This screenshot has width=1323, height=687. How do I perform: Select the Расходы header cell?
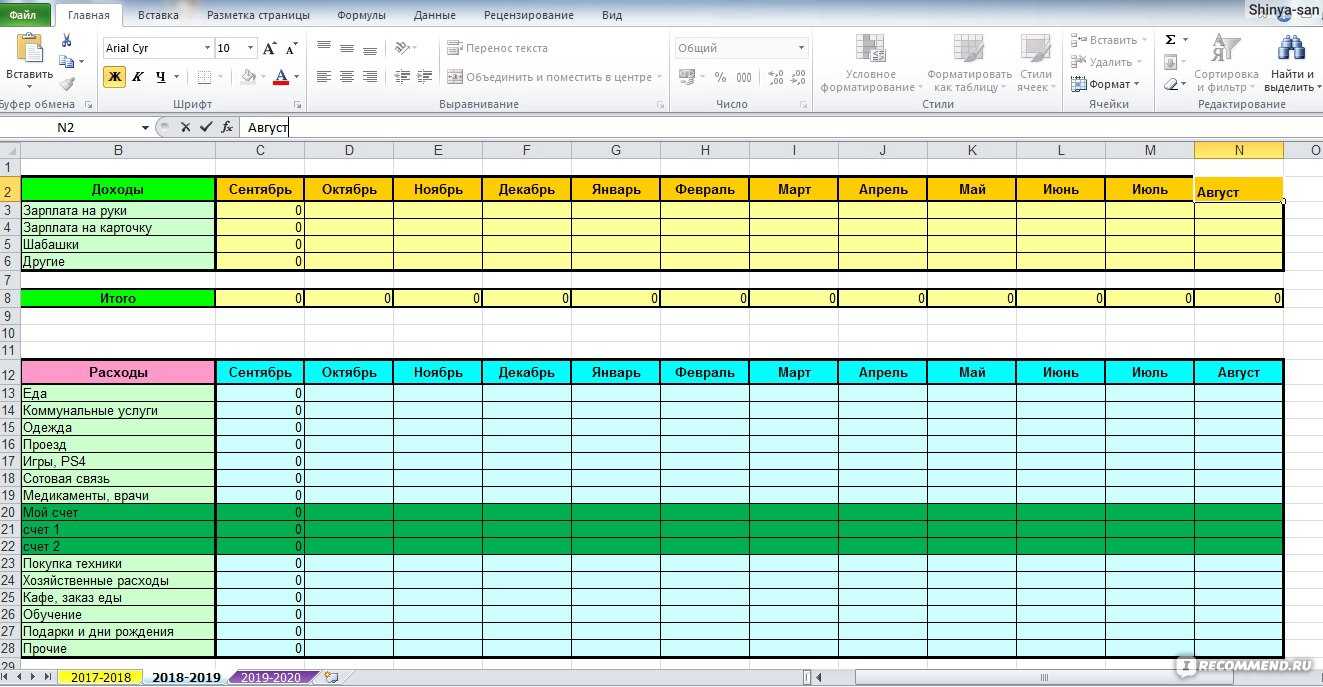click(118, 372)
